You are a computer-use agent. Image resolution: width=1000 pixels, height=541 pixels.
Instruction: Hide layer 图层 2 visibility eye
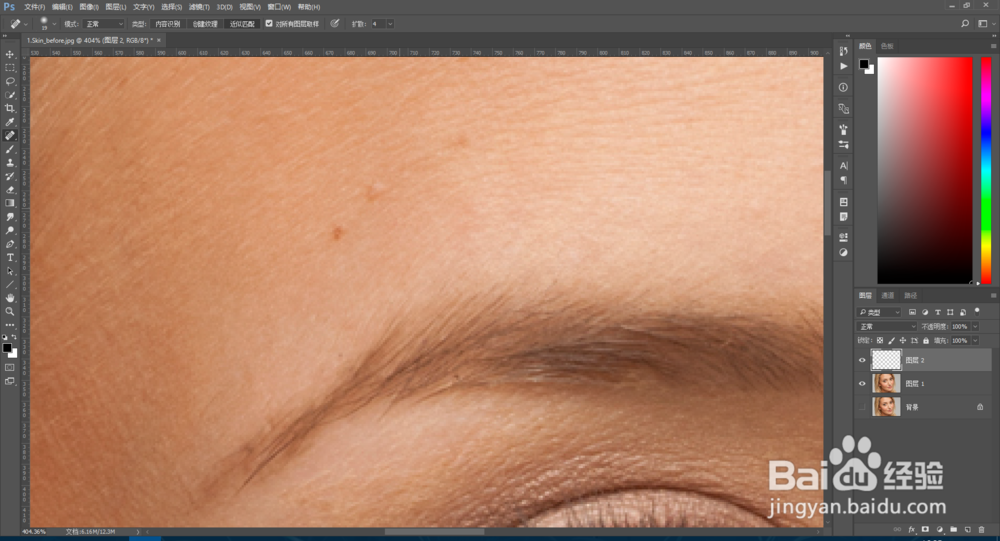tap(862, 360)
